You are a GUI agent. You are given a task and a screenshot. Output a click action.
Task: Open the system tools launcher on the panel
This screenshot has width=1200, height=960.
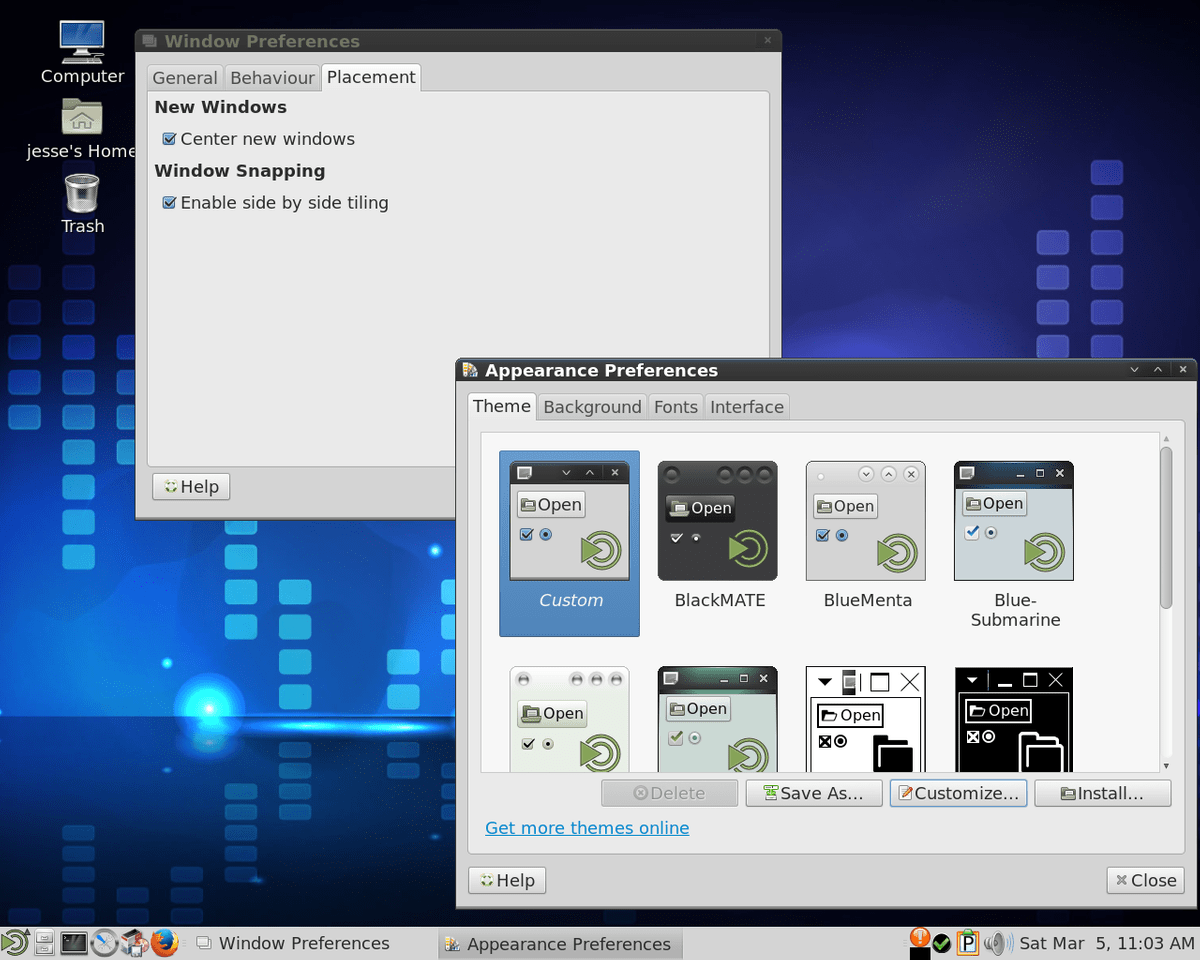coord(103,942)
